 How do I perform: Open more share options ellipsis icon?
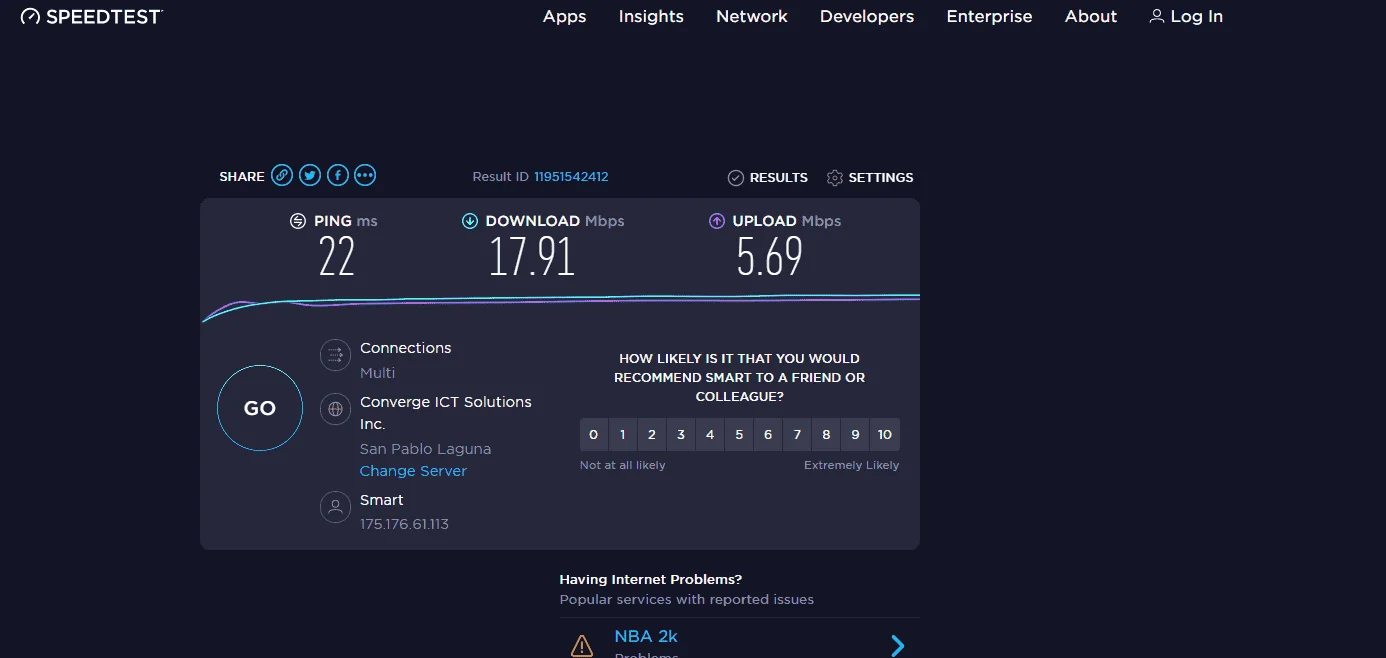pos(365,176)
